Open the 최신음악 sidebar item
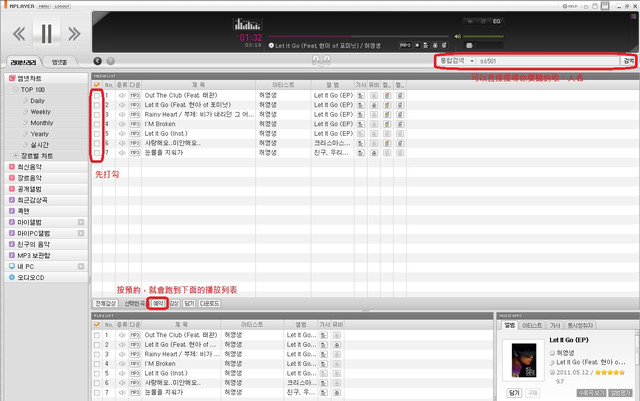Viewport: 640px width, 401px height. 29,167
